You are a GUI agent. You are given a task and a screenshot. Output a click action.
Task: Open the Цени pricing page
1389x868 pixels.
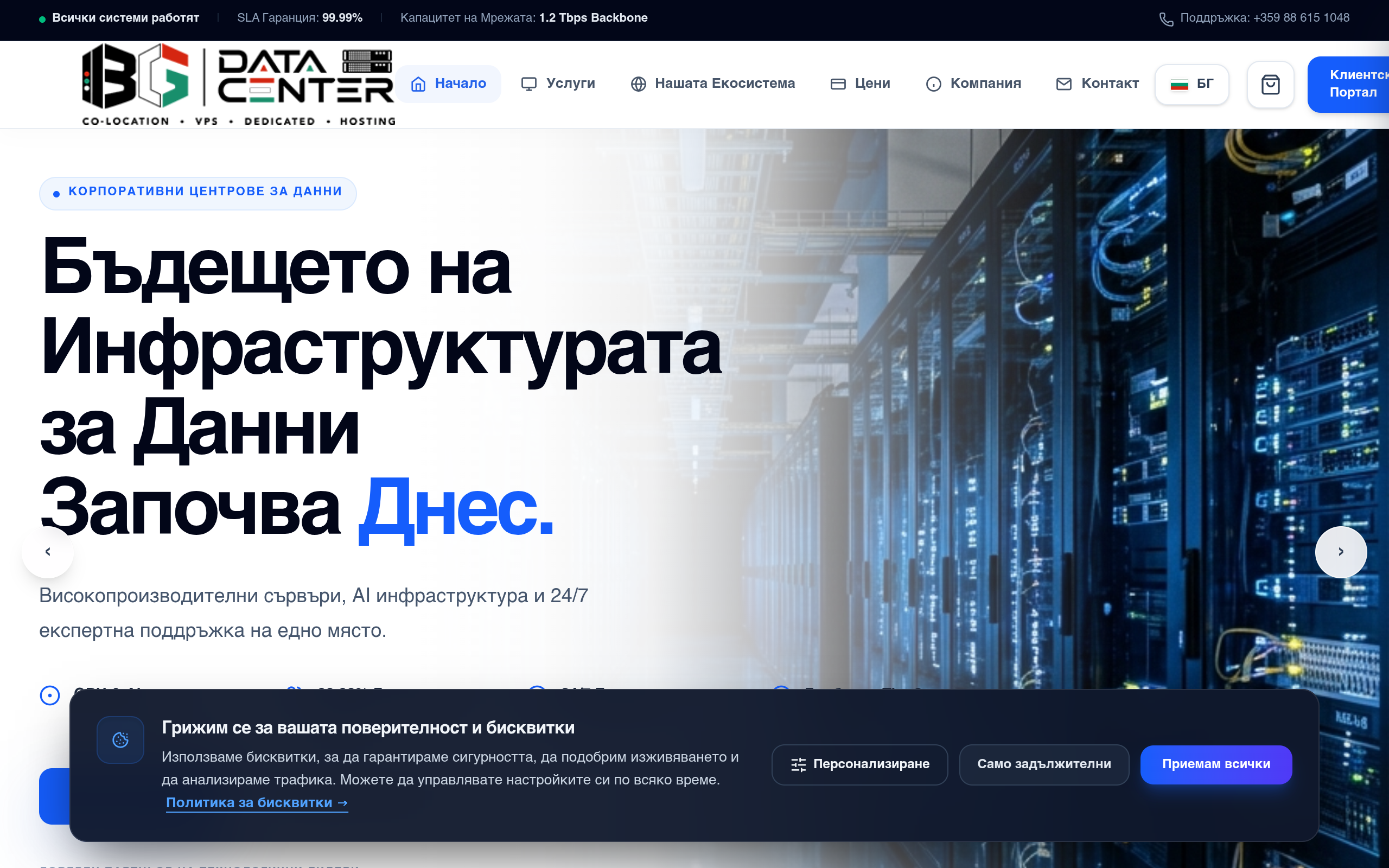[861, 84]
